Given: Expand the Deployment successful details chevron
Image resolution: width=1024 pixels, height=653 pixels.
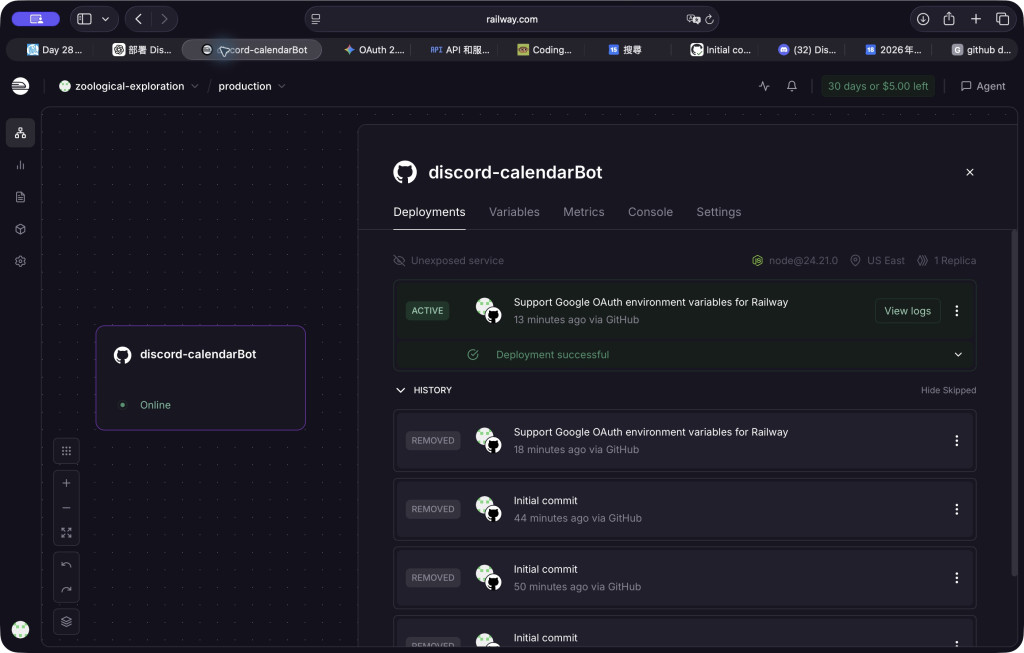Looking at the screenshot, I should (x=958, y=355).
